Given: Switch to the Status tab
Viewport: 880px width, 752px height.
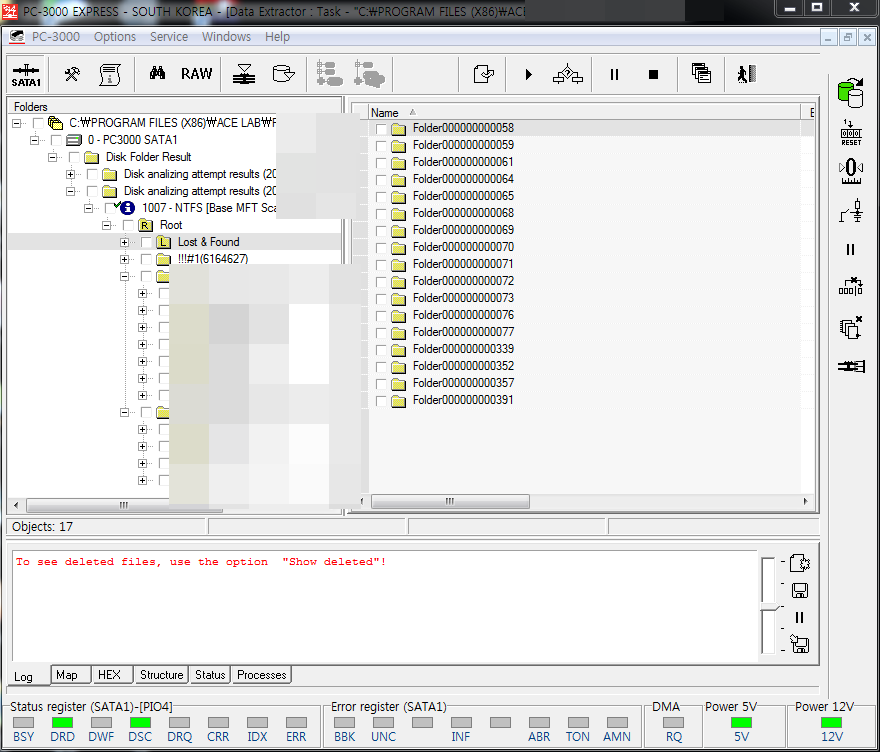Looking at the screenshot, I should point(210,675).
